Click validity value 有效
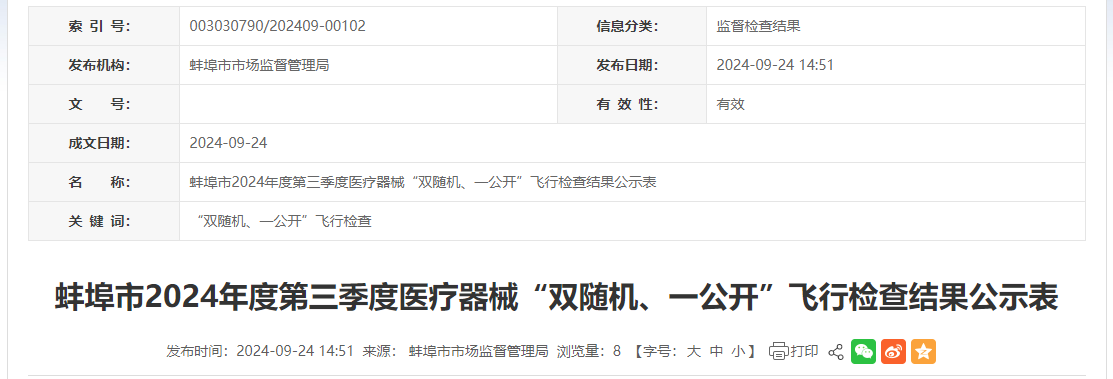The height and width of the screenshot is (379, 1113). point(730,104)
